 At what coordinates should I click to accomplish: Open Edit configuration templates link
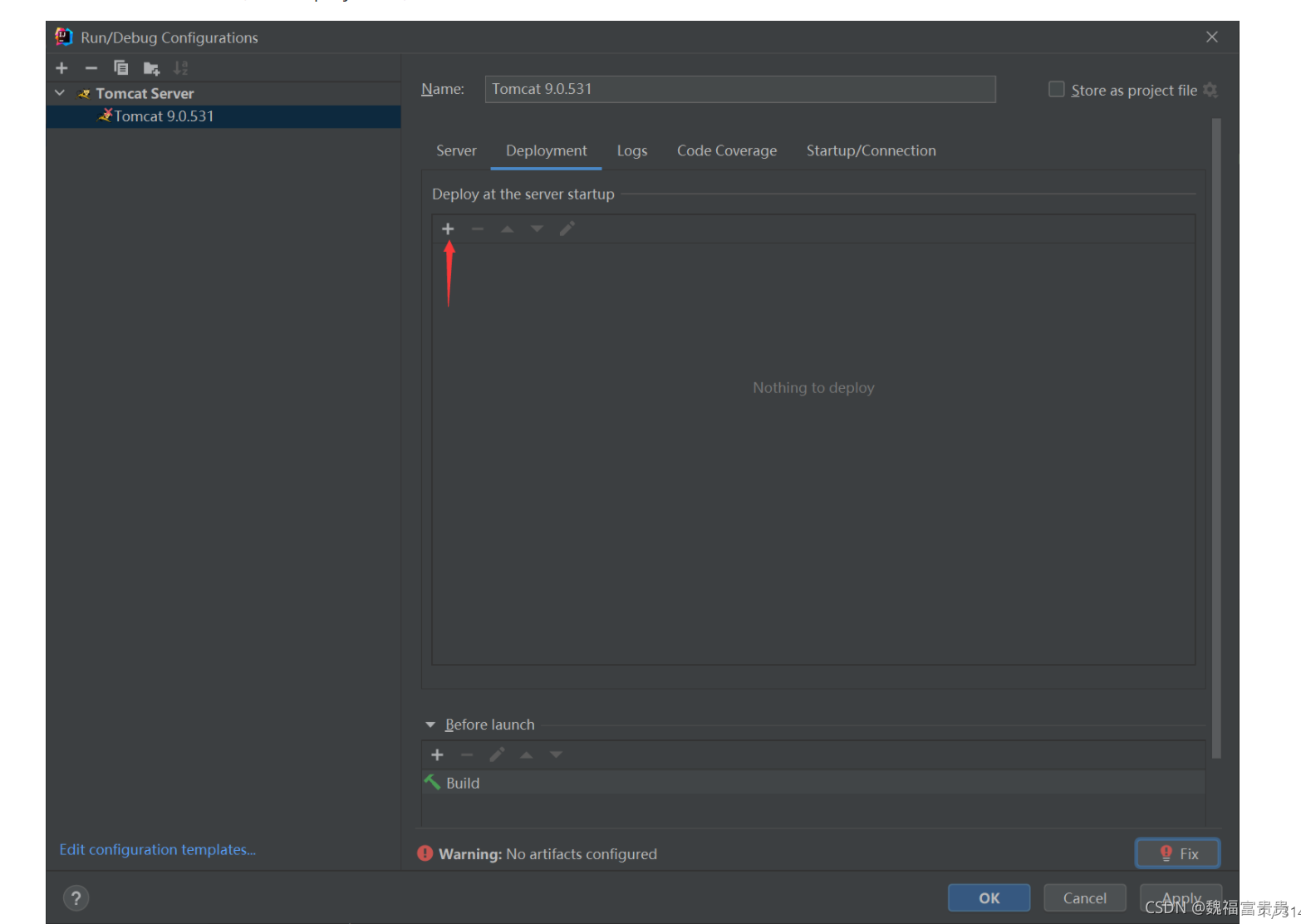click(158, 849)
